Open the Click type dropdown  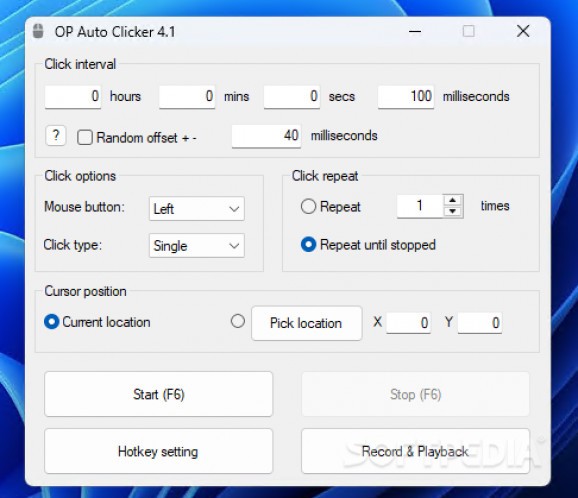point(197,245)
